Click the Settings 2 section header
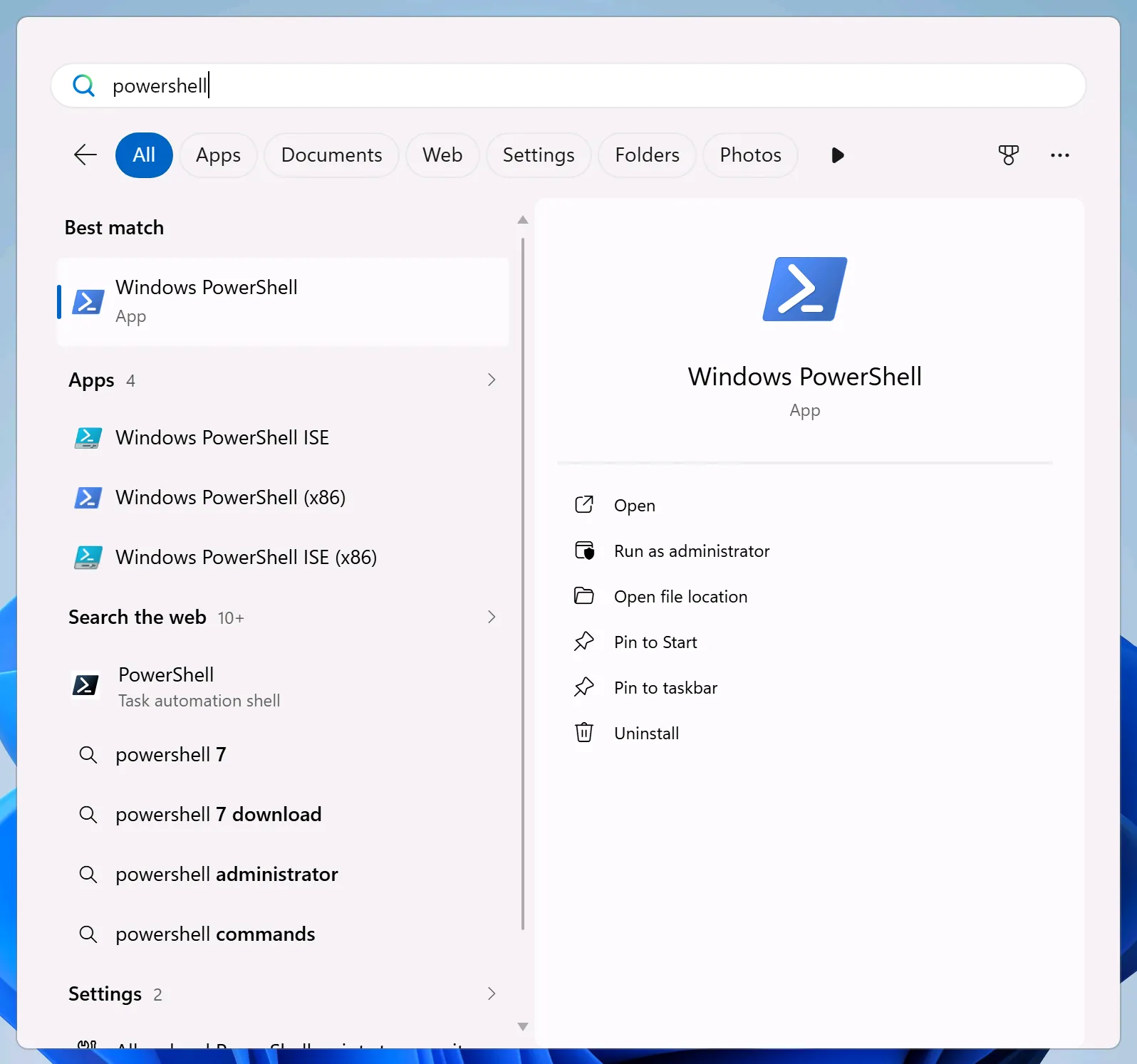1137x1064 pixels. click(115, 994)
